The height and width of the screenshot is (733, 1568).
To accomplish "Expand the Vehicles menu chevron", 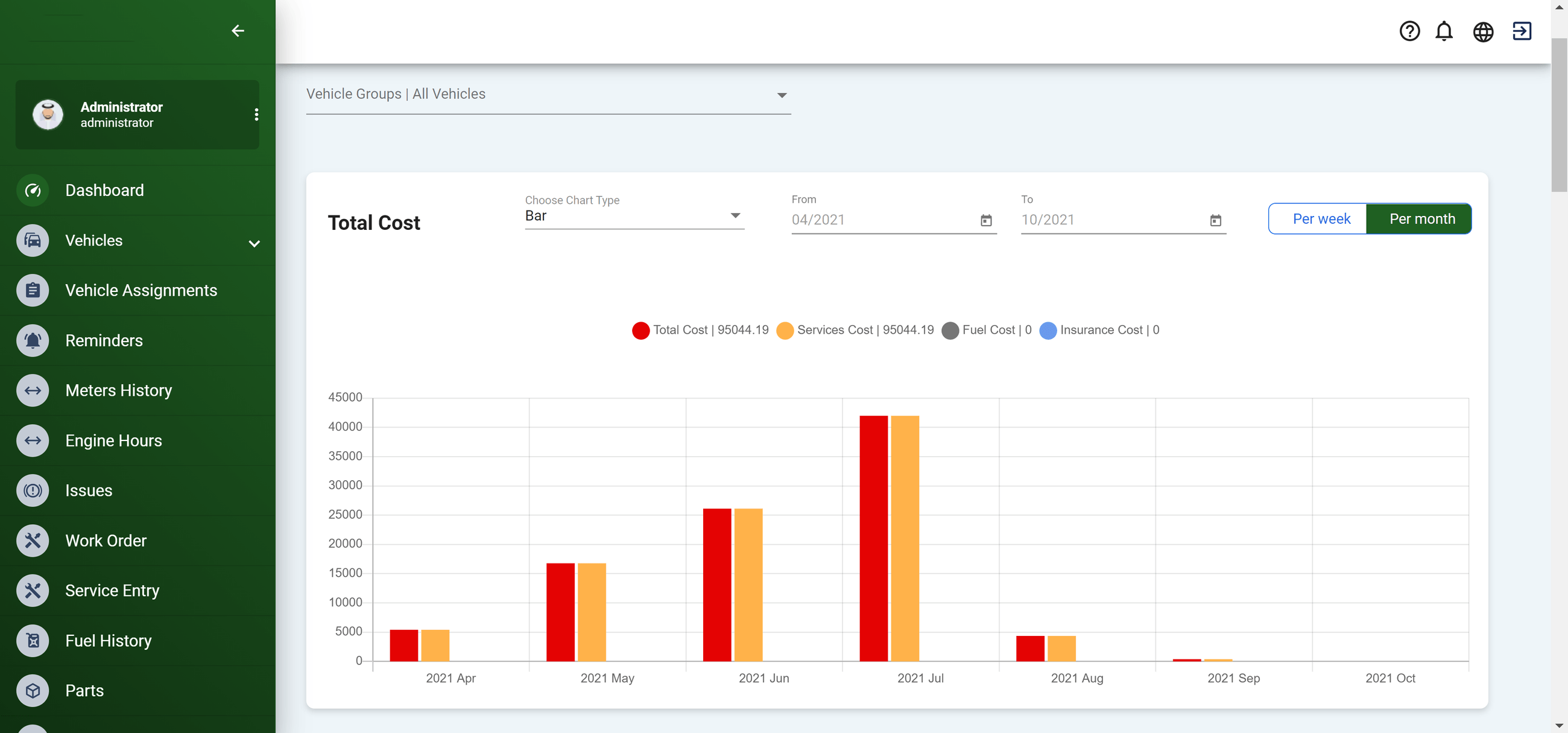I will pos(254,244).
